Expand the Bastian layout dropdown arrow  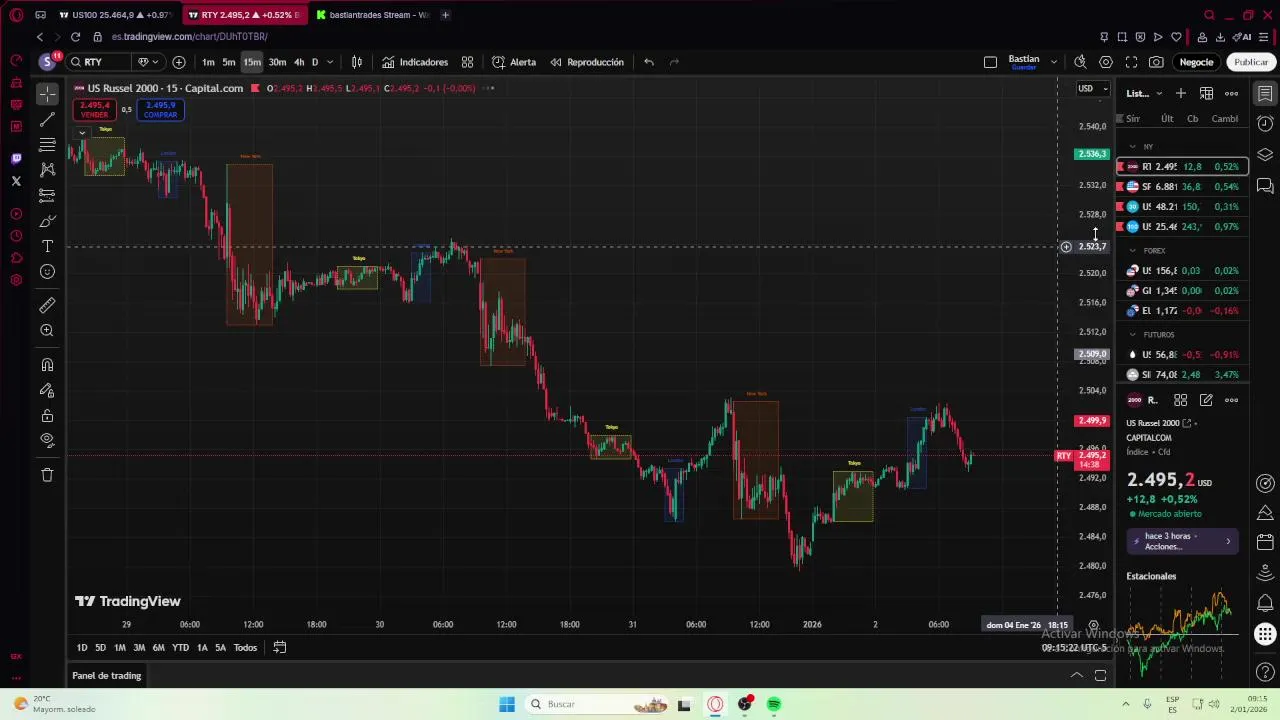pyautogui.click(x=1054, y=62)
